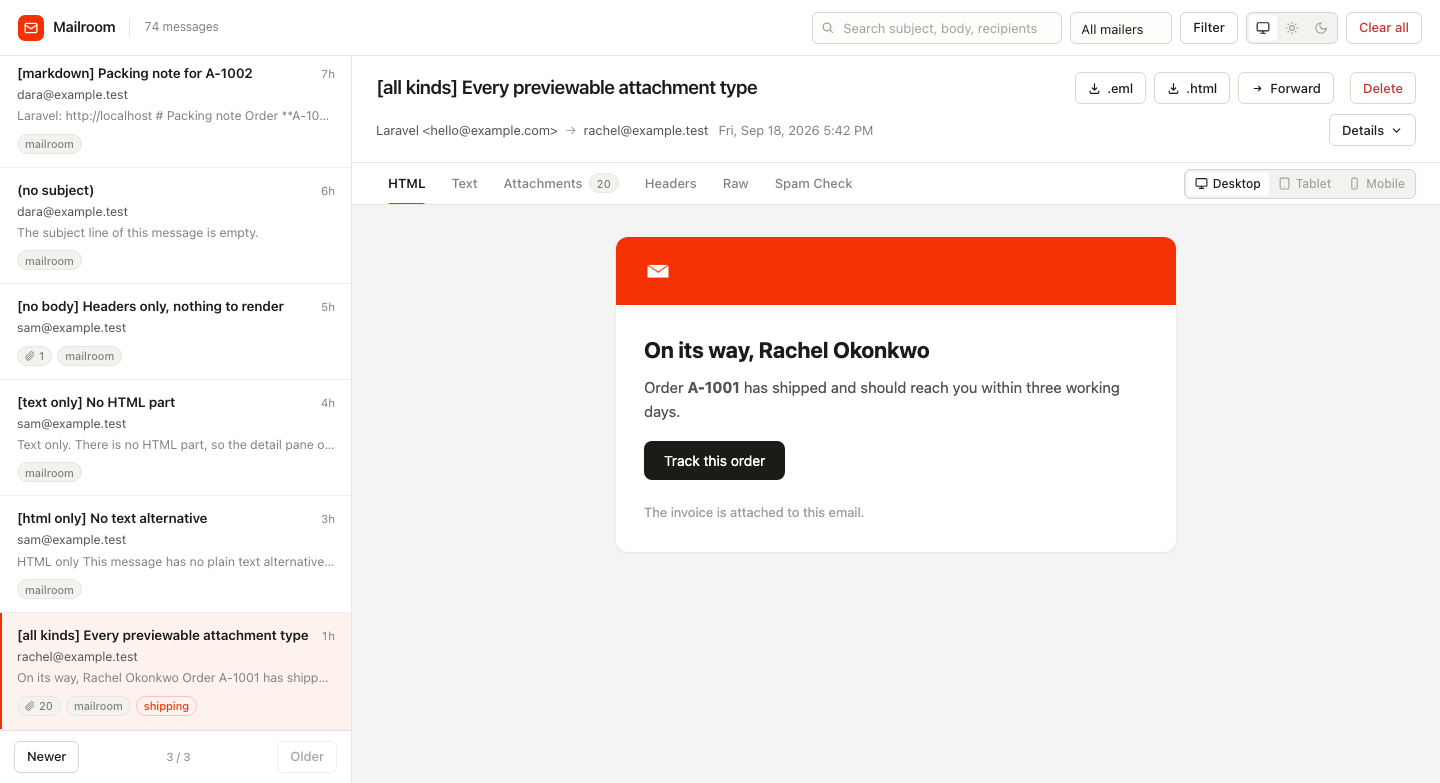Focus the search subject, body, recipients field
This screenshot has width=1440, height=783.
click(x=937, y=28)
